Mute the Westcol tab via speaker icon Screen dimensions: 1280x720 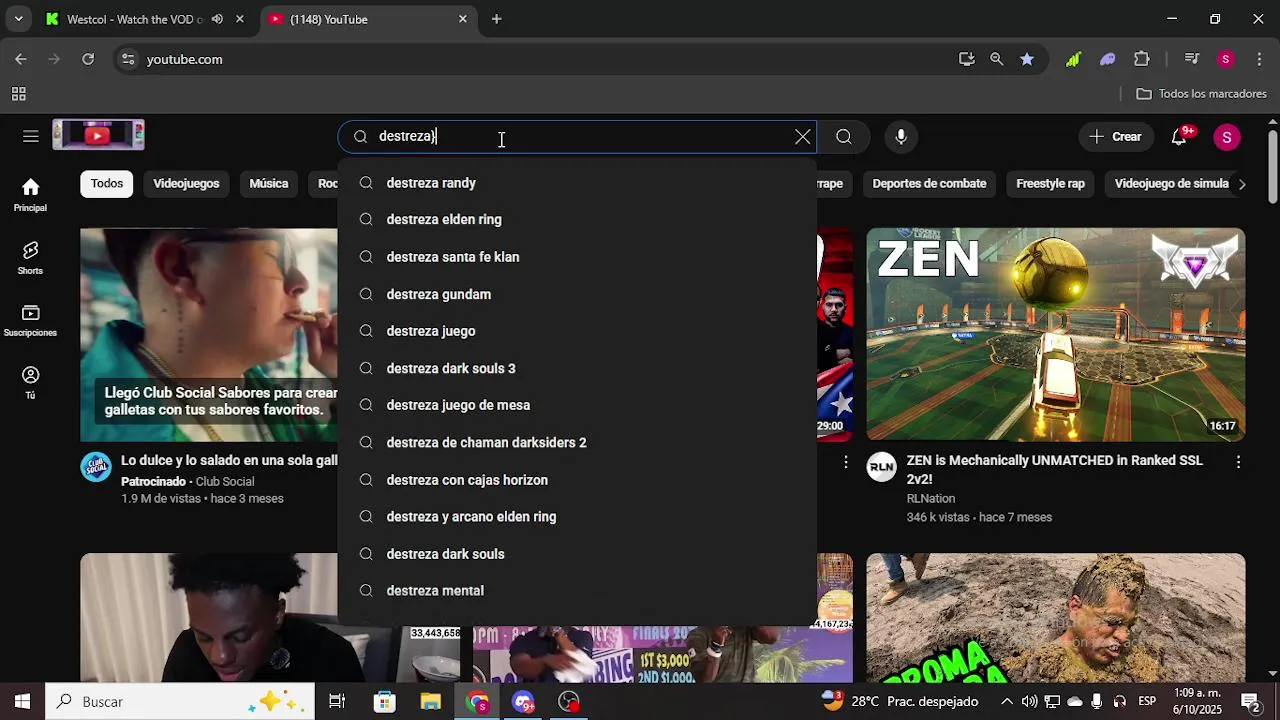(x=217, y=19)
